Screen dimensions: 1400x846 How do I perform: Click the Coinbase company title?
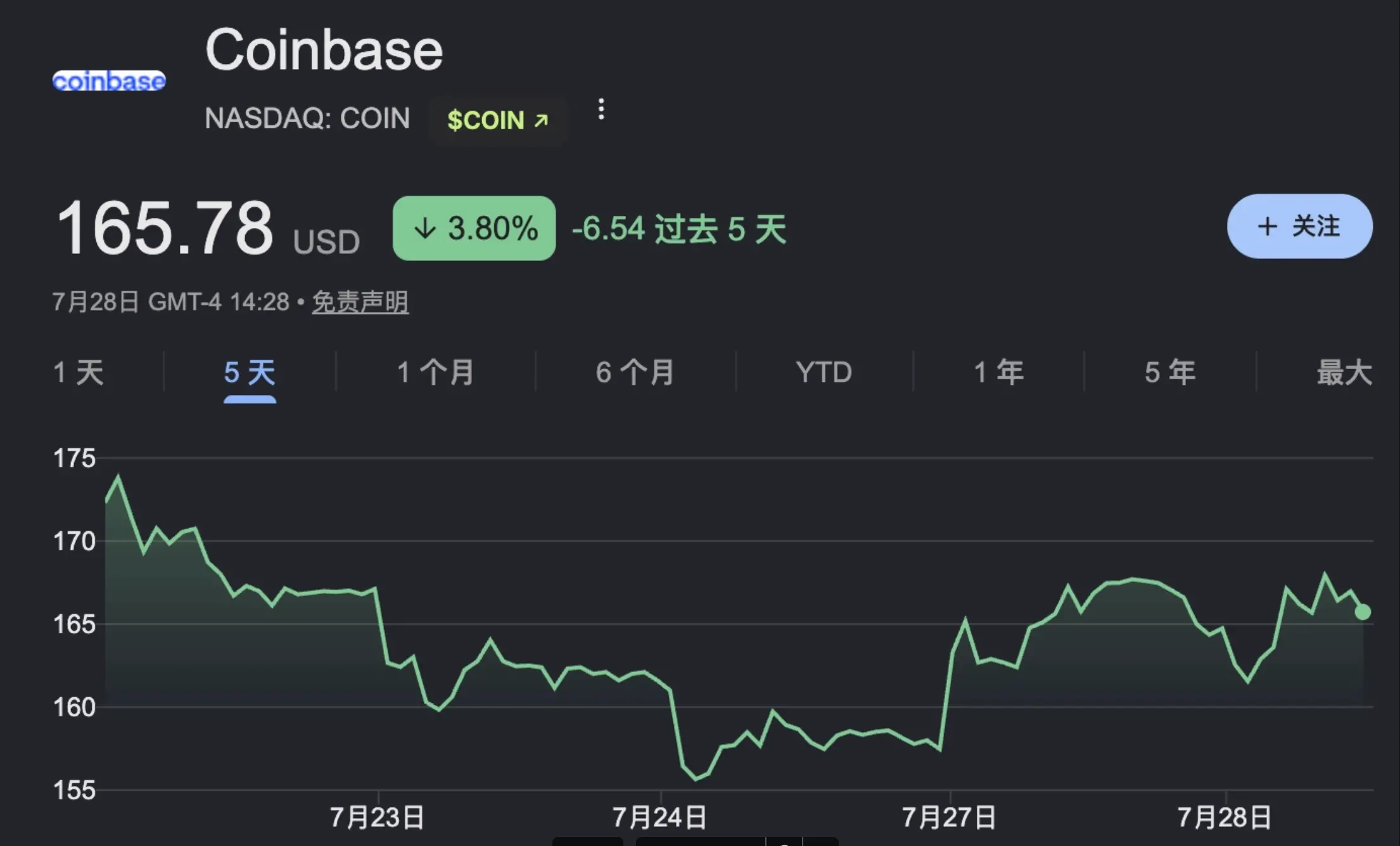pos(324,50)
